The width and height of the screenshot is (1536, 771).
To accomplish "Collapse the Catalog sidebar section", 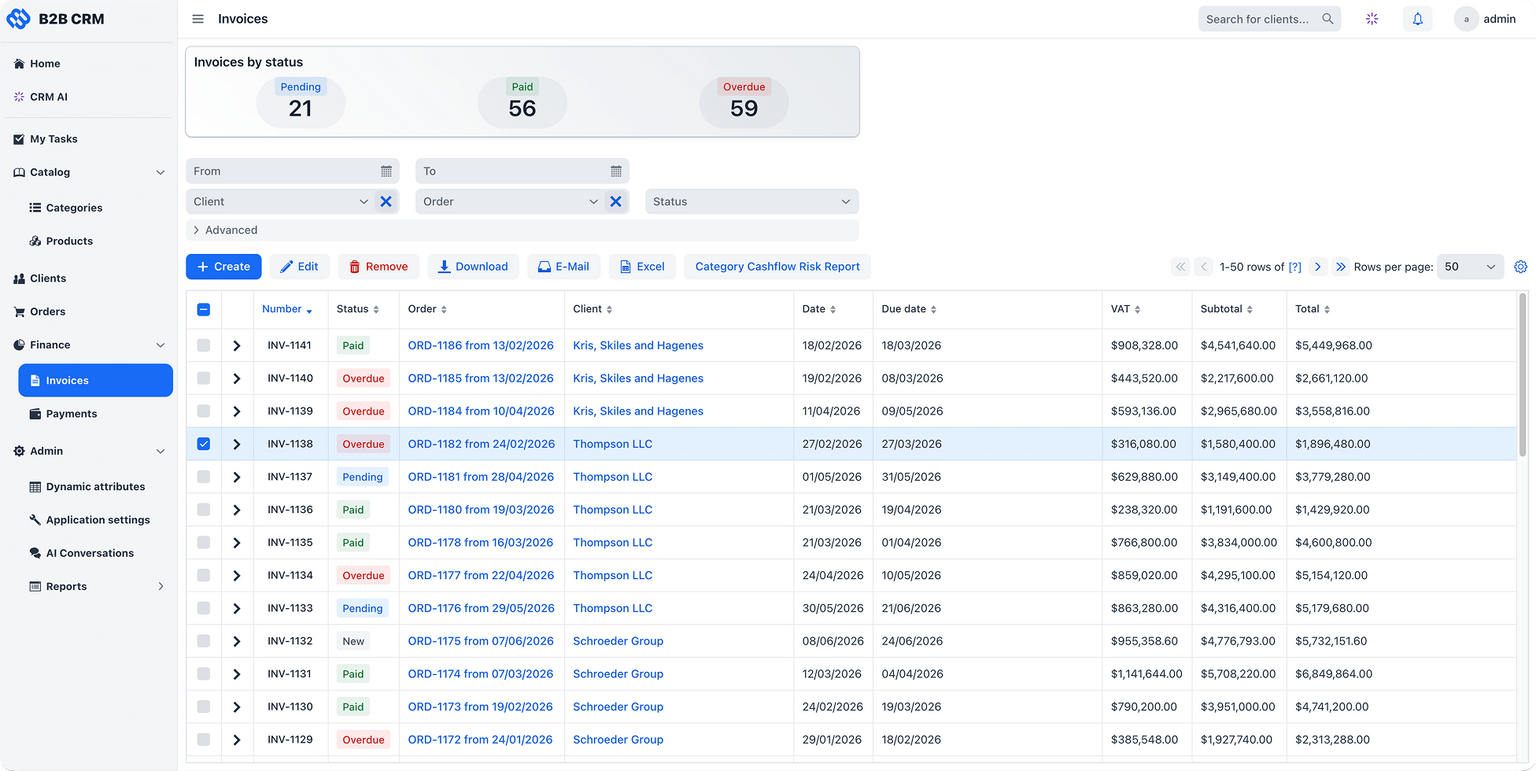I will tap(160, 172).
